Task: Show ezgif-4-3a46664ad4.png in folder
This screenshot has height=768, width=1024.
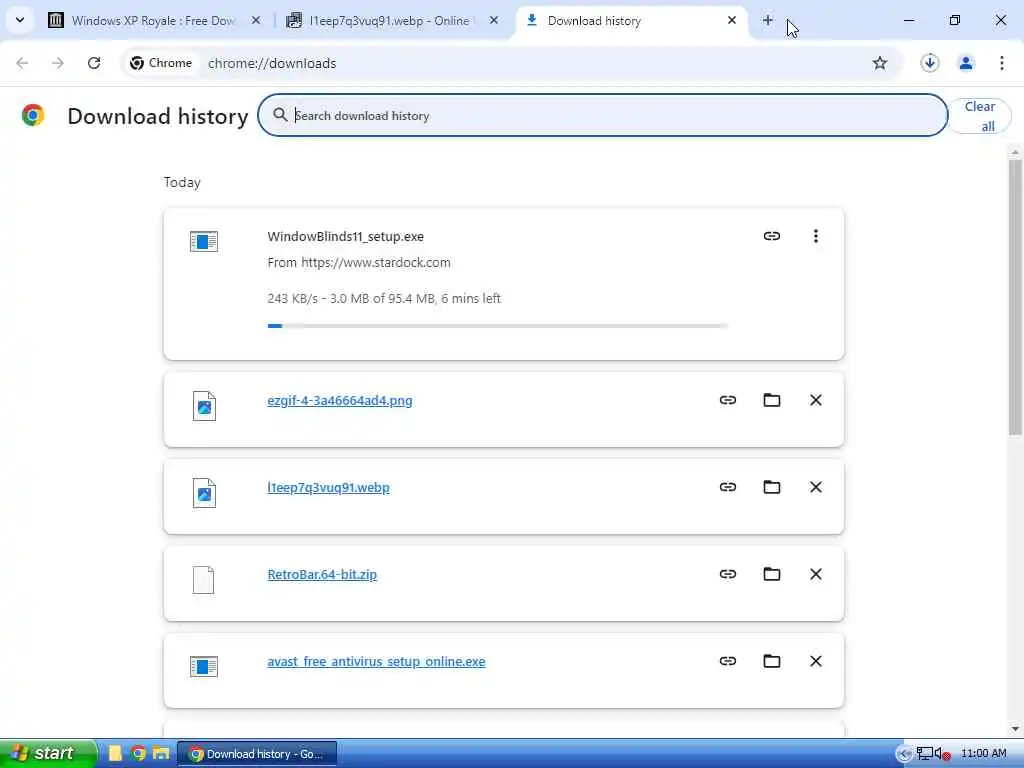Action: click(771, 400)
